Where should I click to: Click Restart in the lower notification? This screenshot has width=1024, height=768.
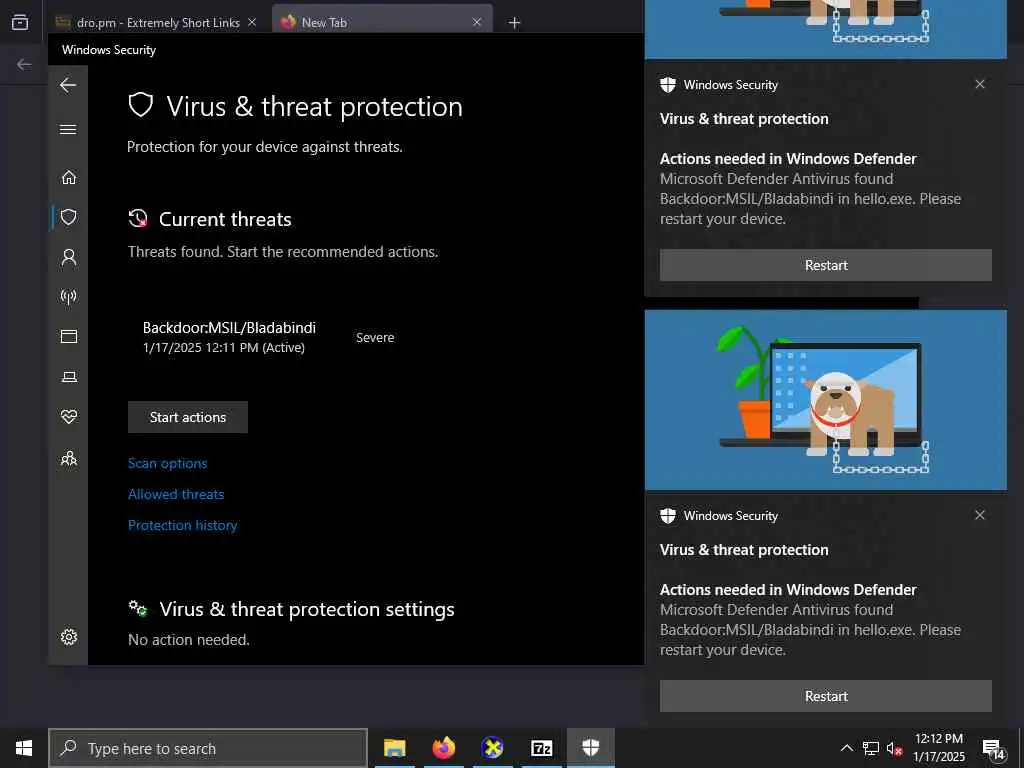[x=825, y=696]
